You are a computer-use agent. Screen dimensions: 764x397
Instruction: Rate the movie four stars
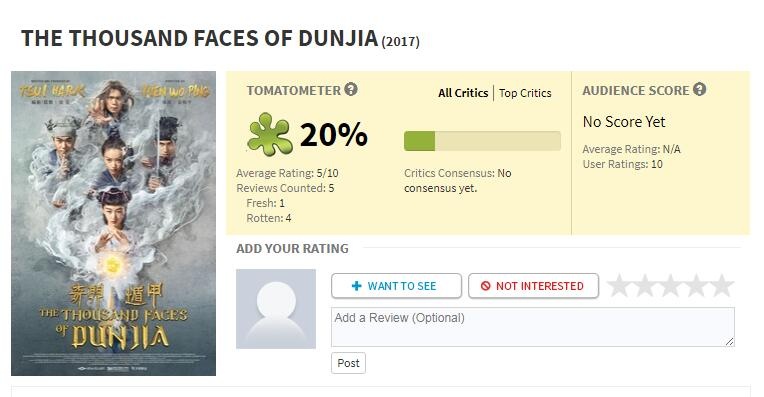coord(696,285)
